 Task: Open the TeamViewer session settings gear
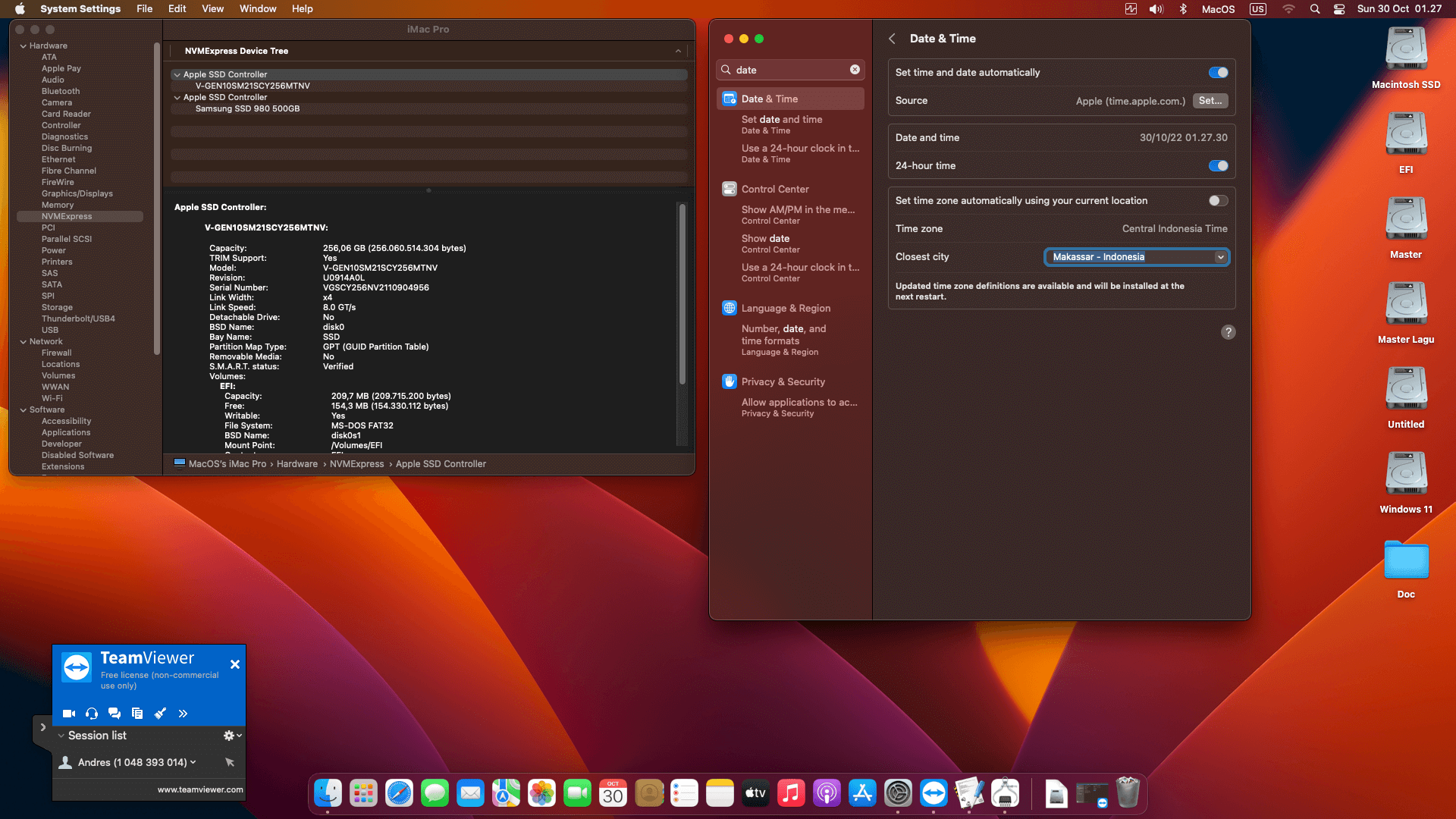[x=231, y=736]
